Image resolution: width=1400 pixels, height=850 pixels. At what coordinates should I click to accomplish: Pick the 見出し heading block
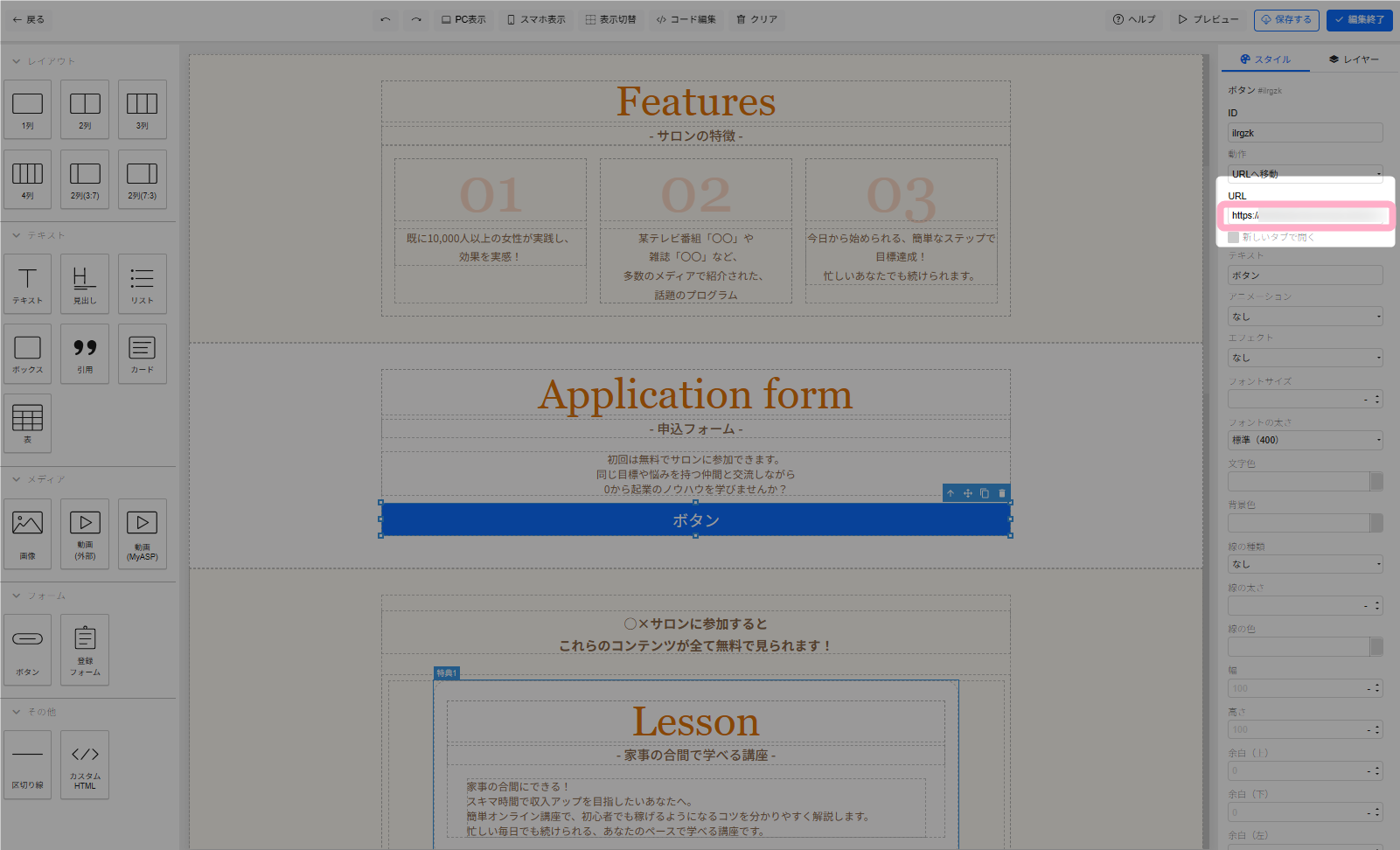coord(85,284)
